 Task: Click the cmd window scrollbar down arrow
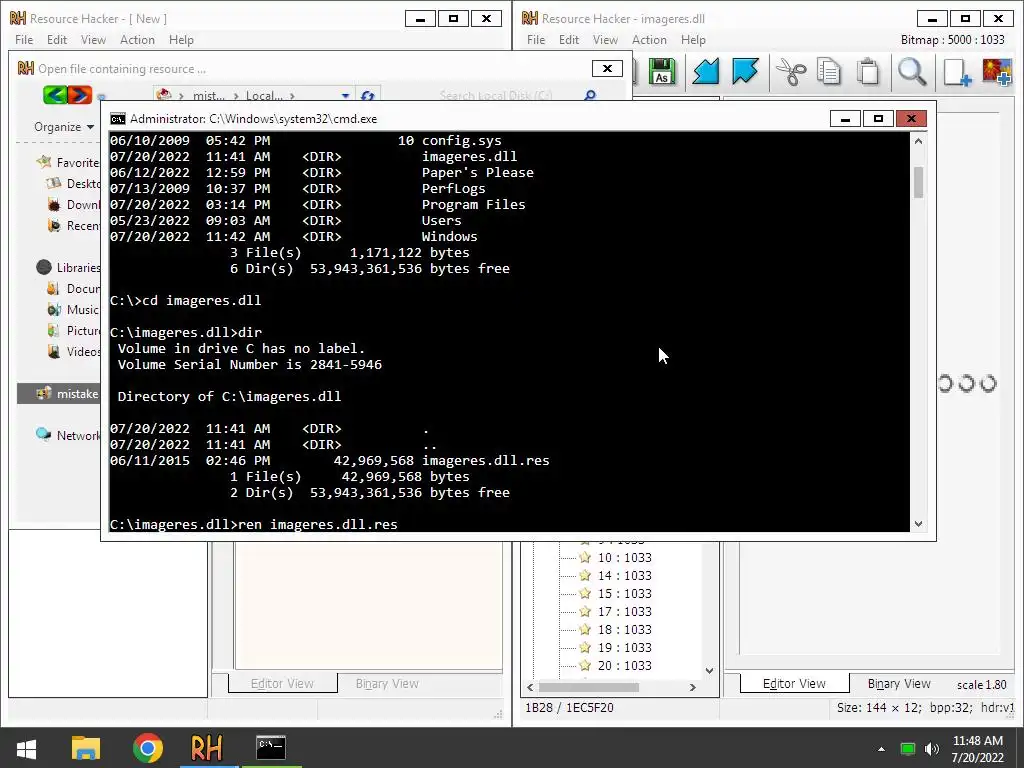click(x=918, y=524)
